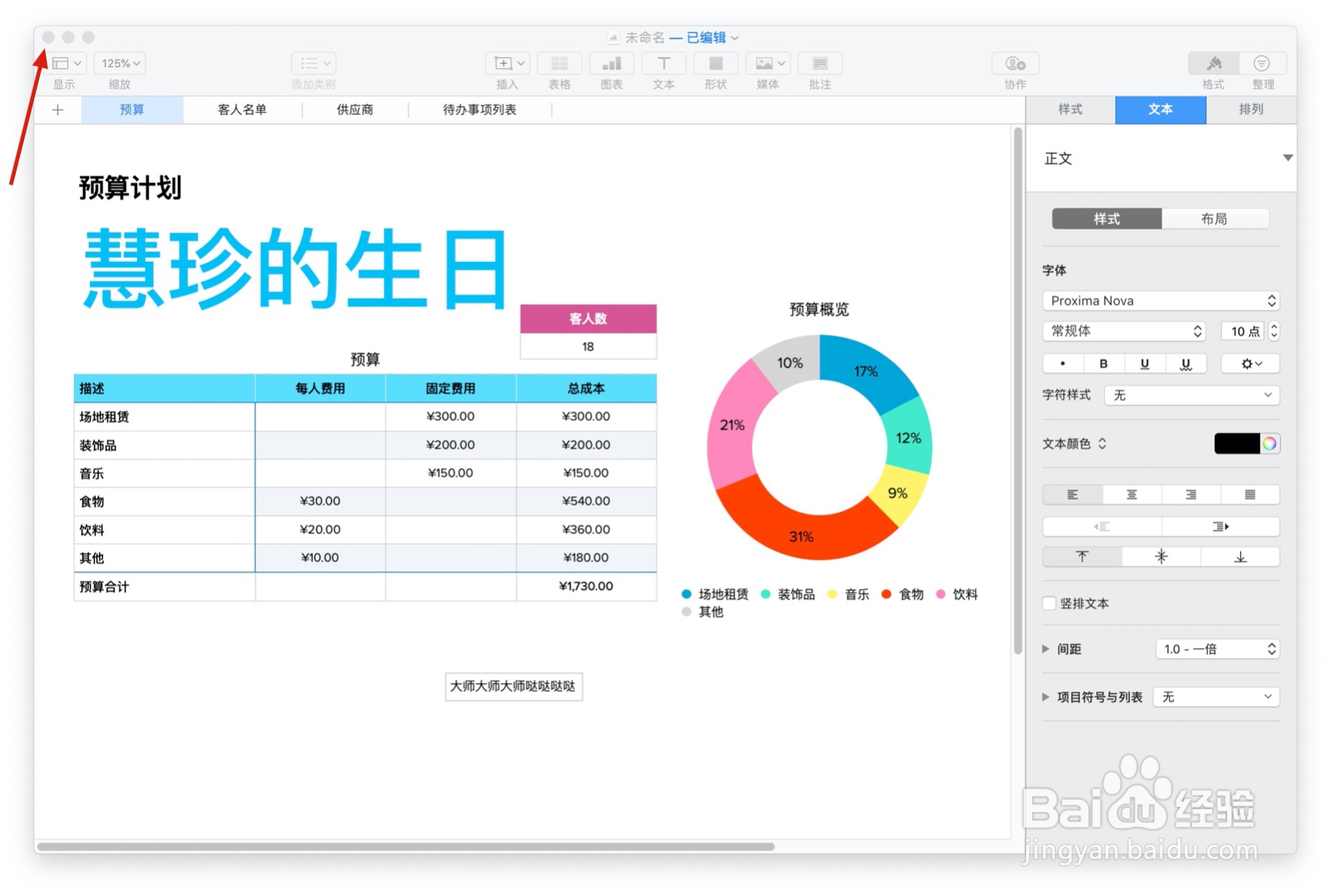Viewport: 1331px width, 896px height.
Task: Click the Shape (形状) toolbar icon
Action: coord(715,62)
